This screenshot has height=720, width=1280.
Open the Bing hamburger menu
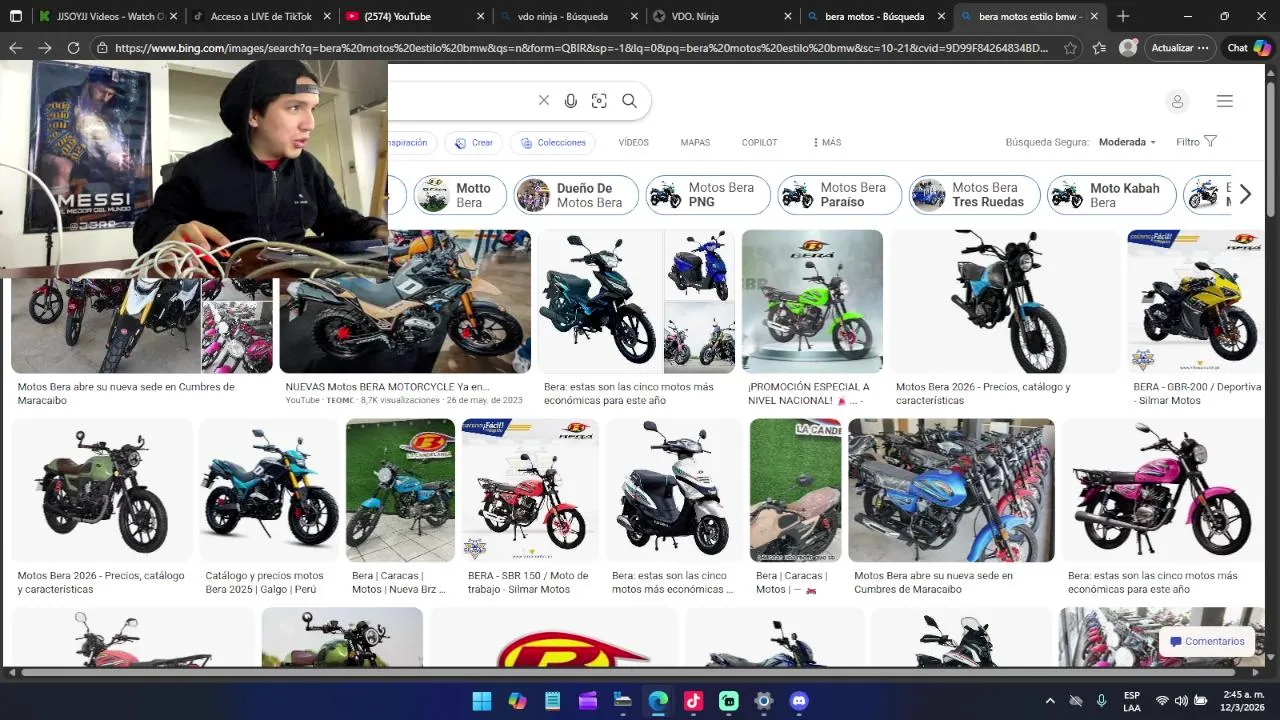pyautogui.click(x=1225, y=101)
